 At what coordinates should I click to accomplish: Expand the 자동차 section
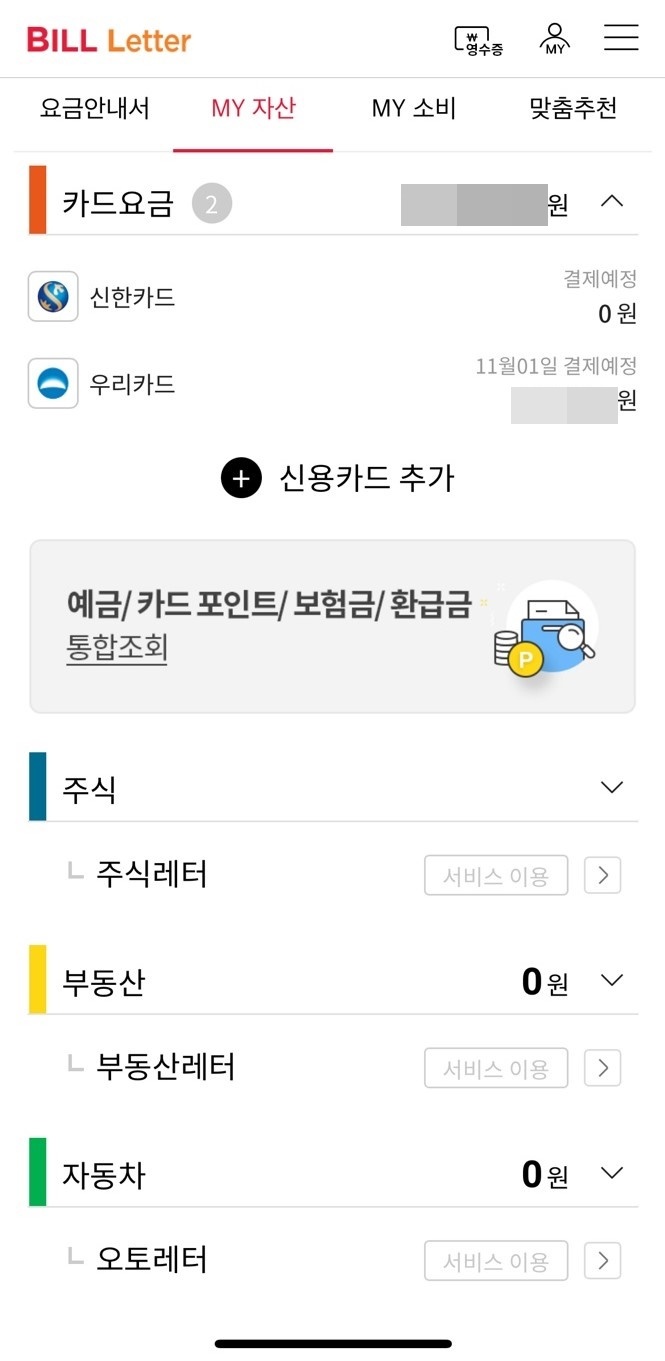tap(611, 1173)
